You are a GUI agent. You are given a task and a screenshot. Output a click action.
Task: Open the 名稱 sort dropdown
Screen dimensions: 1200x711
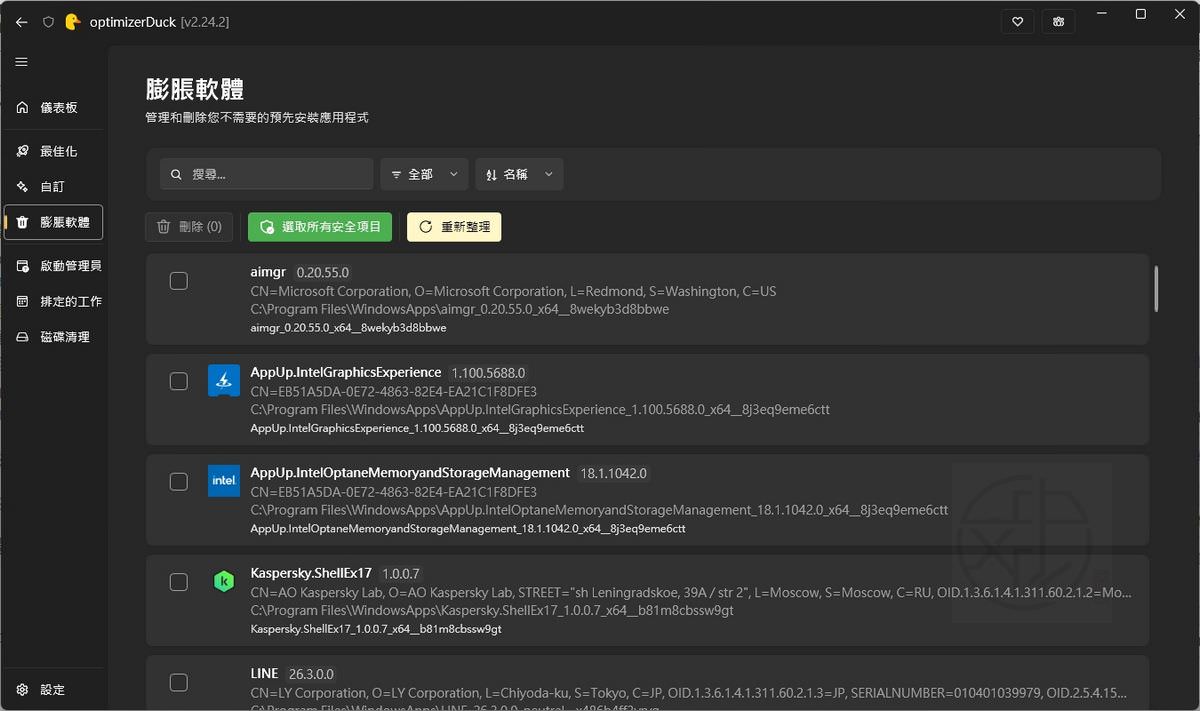519,174
